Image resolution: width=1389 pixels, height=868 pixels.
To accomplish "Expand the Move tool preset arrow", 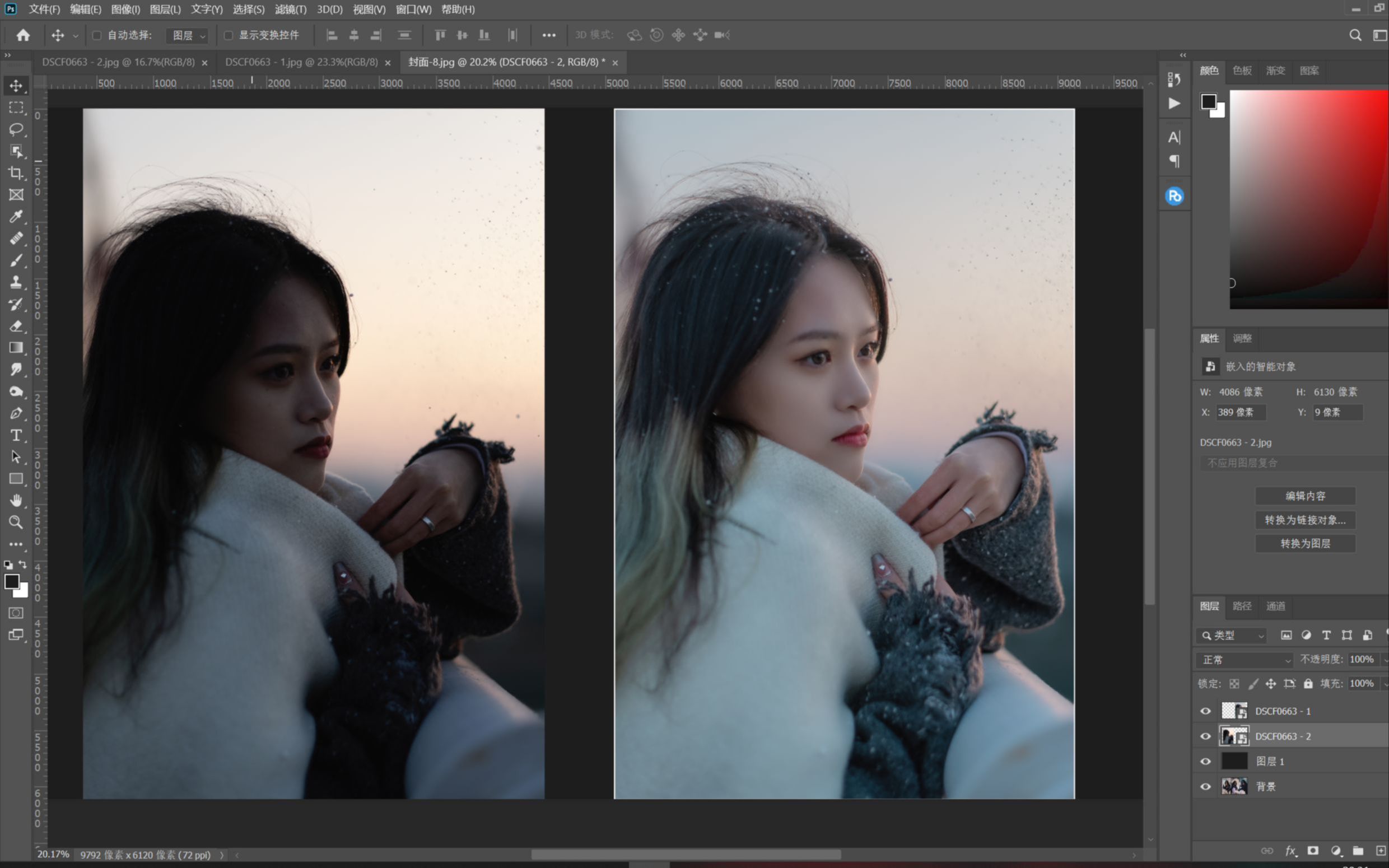I will coord(75,36).
